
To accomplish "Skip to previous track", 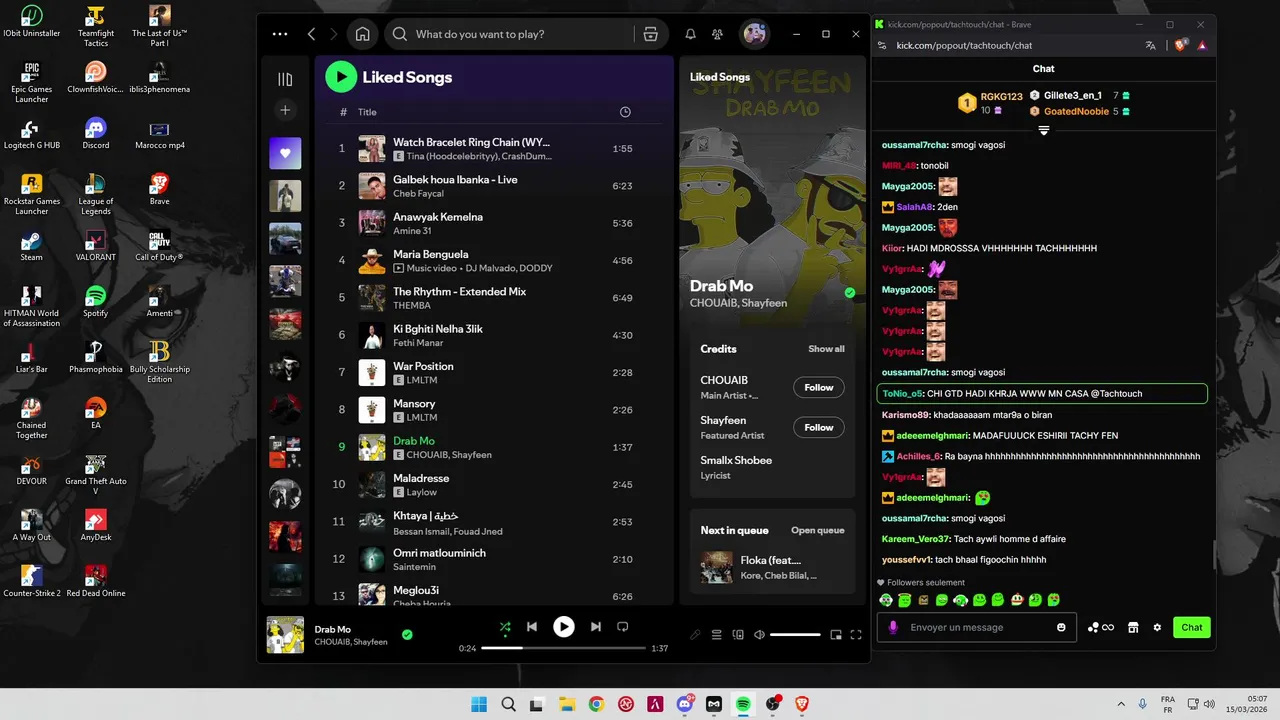I will coord(532,627).
